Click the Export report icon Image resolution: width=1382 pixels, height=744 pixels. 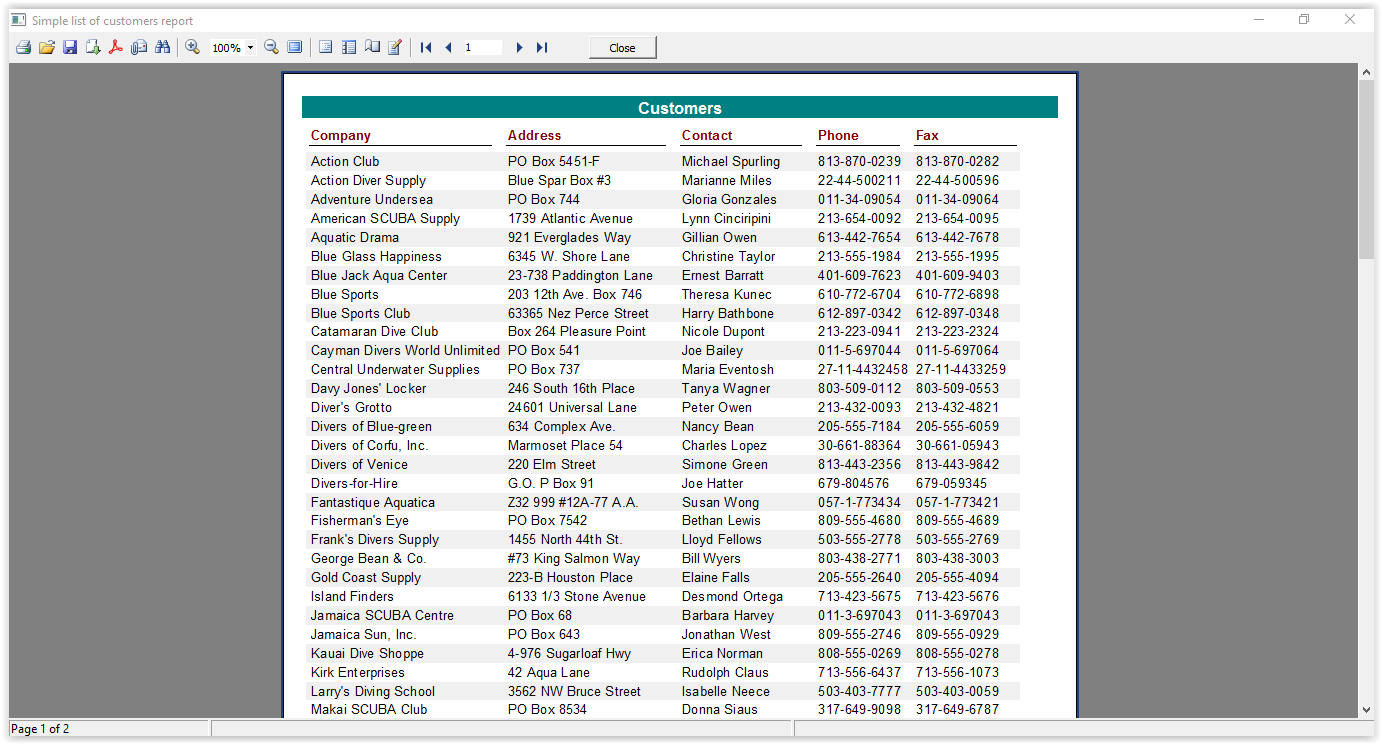93,48
